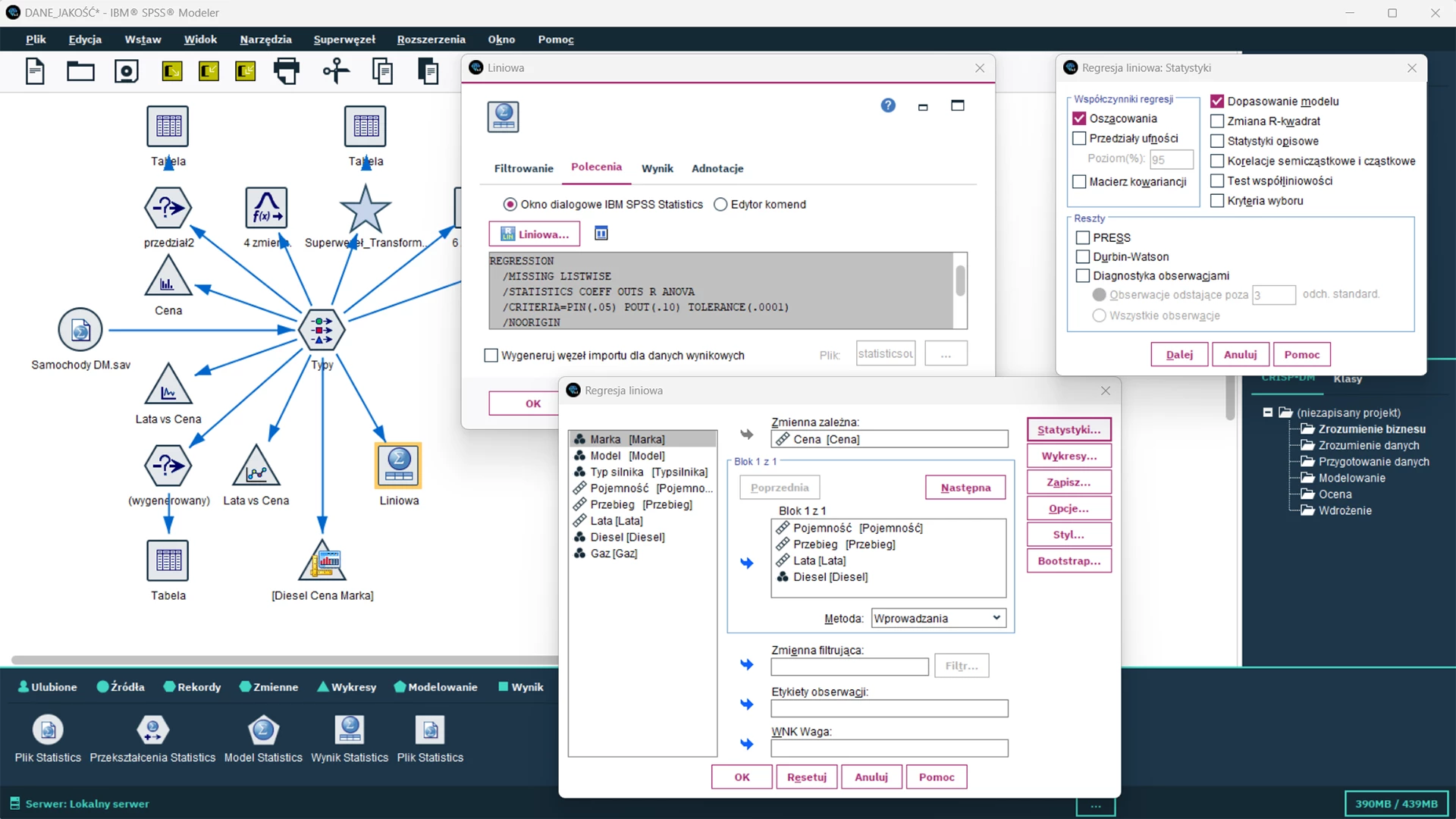1456x819 pixels.
Task: Select the bottom Tabela node
Action: pos(168,561)
